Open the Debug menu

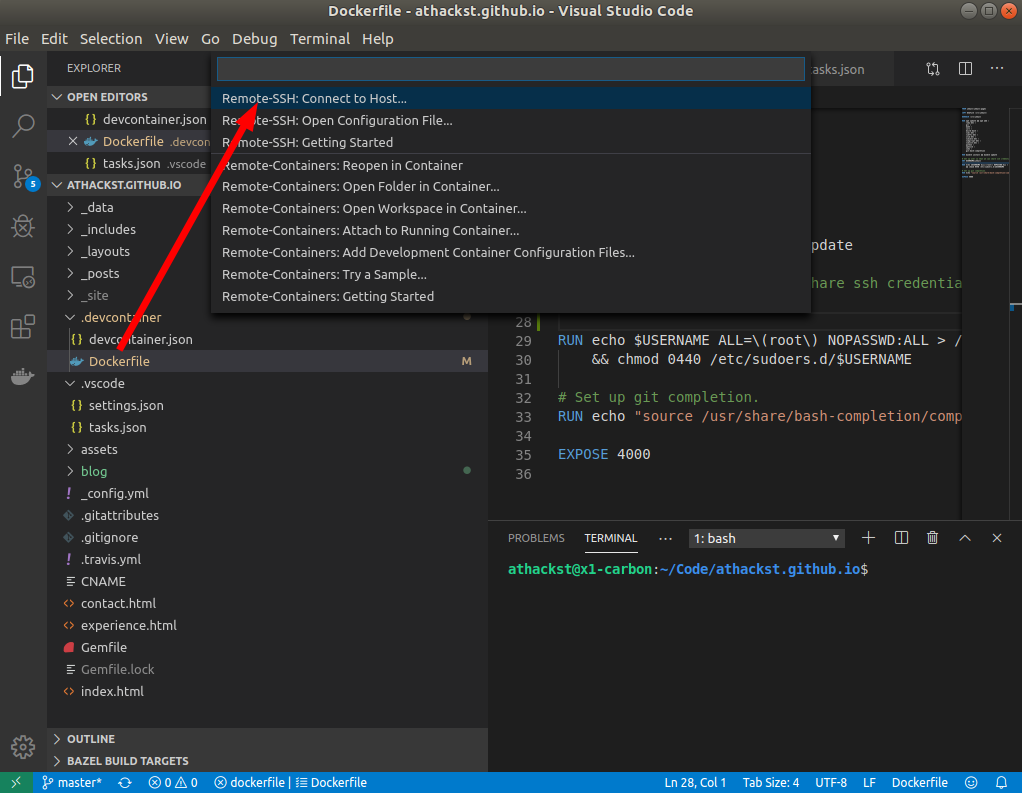tap(254, 39)
